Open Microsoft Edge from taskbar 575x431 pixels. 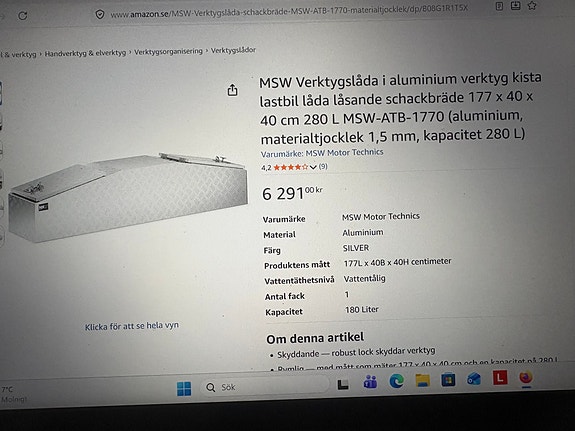(x=396, y=381)
